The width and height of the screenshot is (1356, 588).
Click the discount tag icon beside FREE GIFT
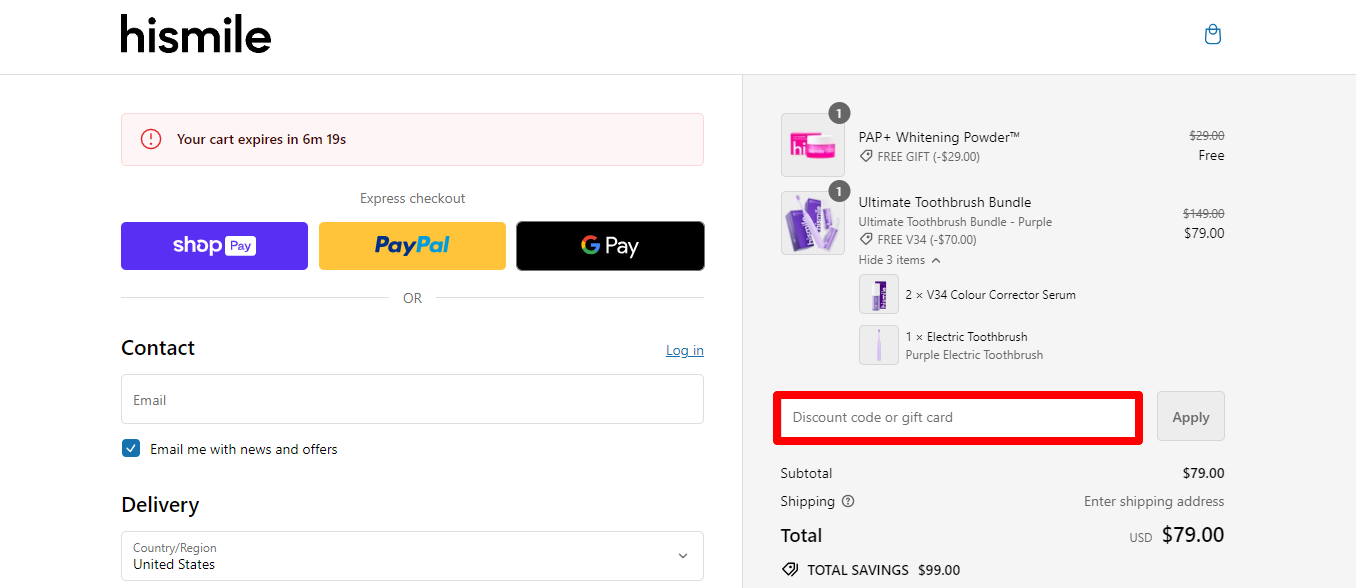pyautogui.click(x=866, y=157)
